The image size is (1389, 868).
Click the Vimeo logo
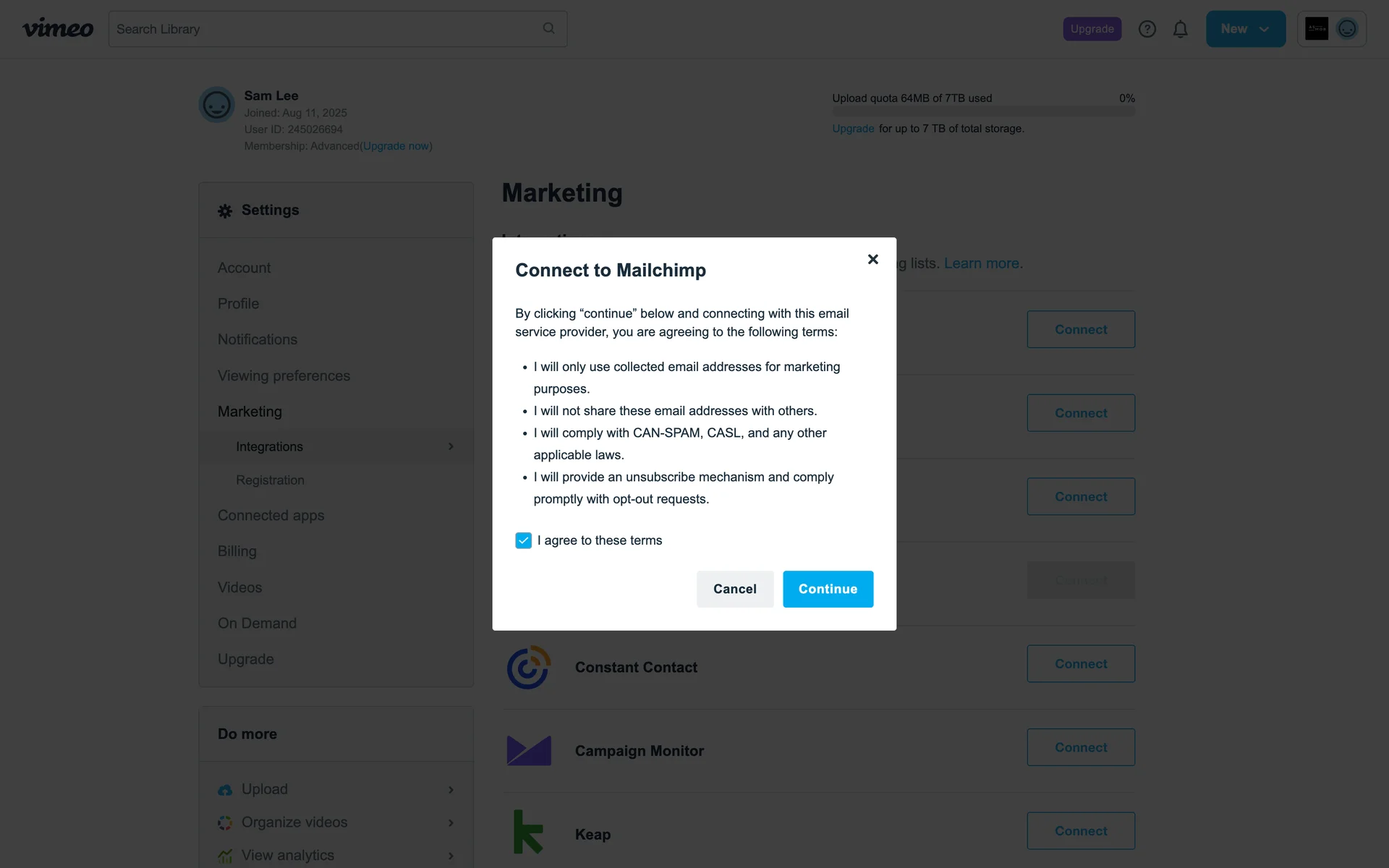point(58,29)
